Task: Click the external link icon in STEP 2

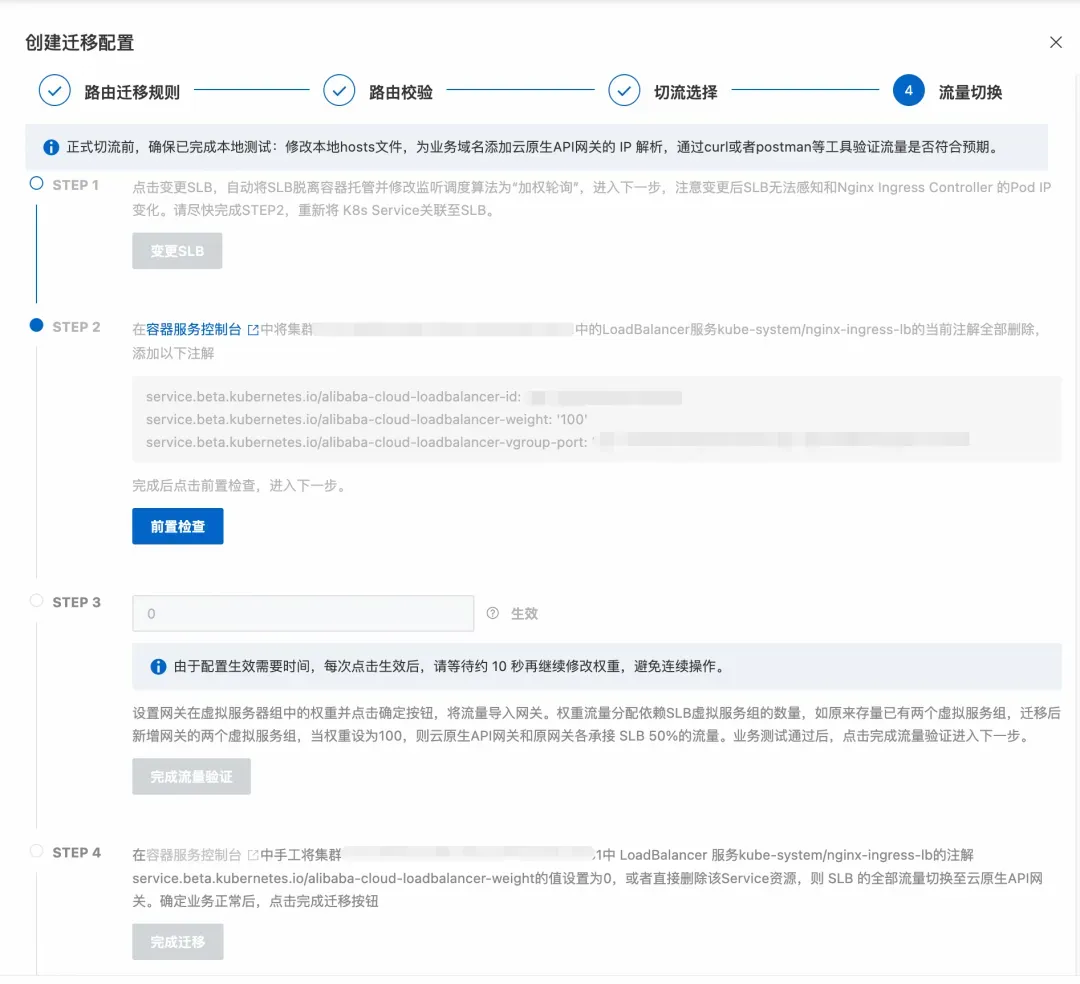Action: click(x=253, y=330)
